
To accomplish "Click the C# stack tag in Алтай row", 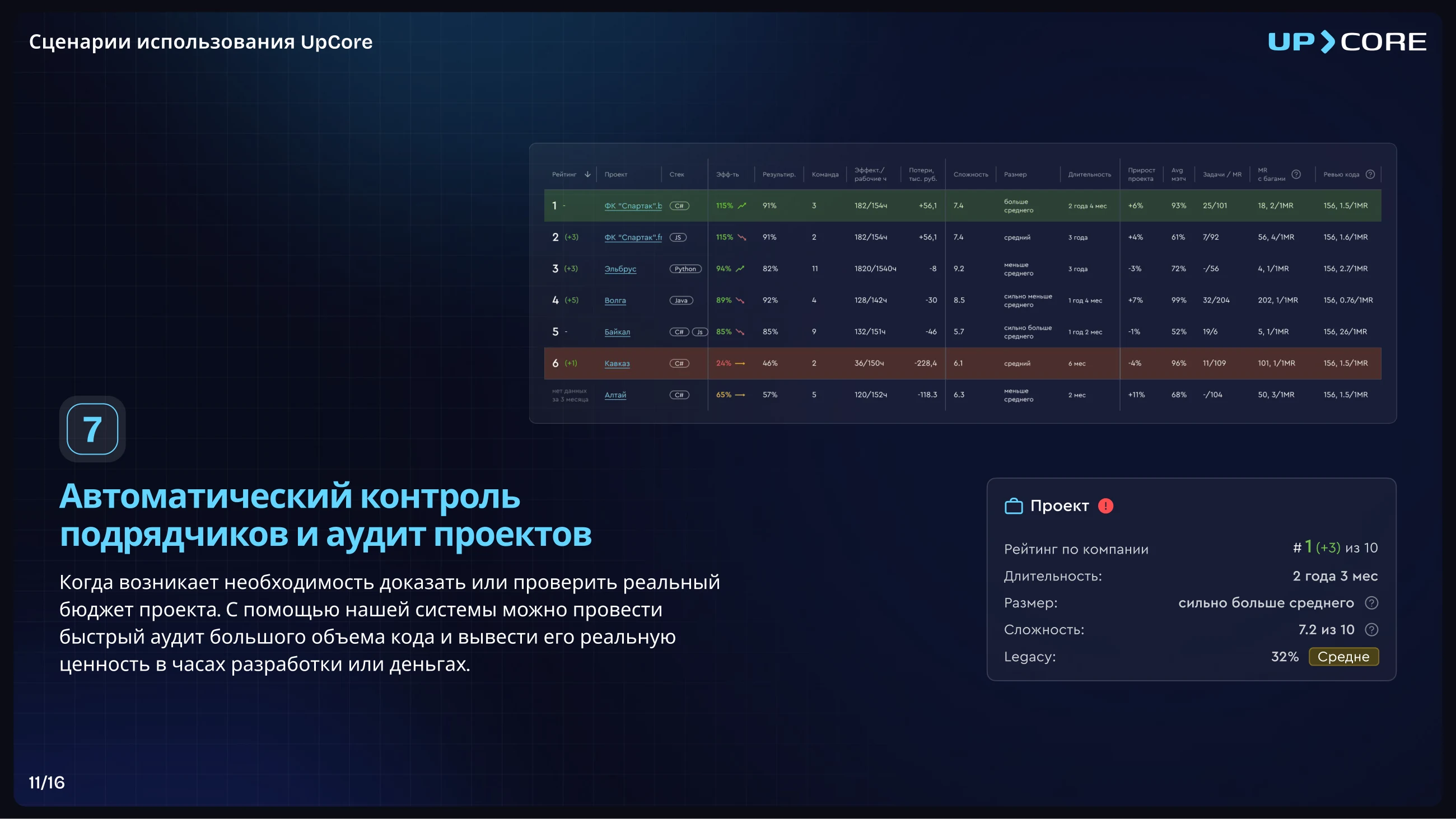I will coord(679,395).
